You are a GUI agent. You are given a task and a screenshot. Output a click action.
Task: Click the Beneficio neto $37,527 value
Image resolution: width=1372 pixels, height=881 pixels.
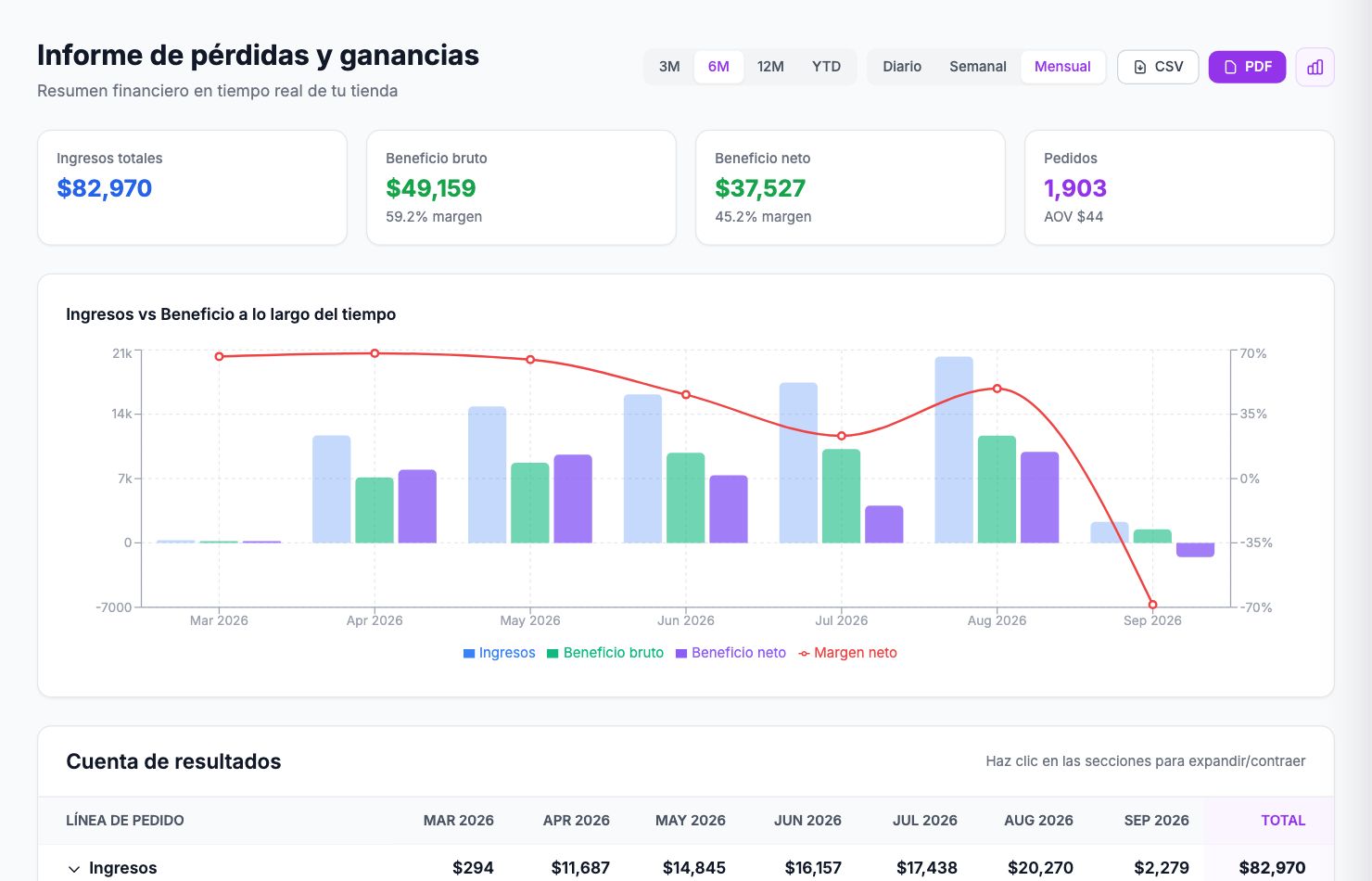[760, 188]
